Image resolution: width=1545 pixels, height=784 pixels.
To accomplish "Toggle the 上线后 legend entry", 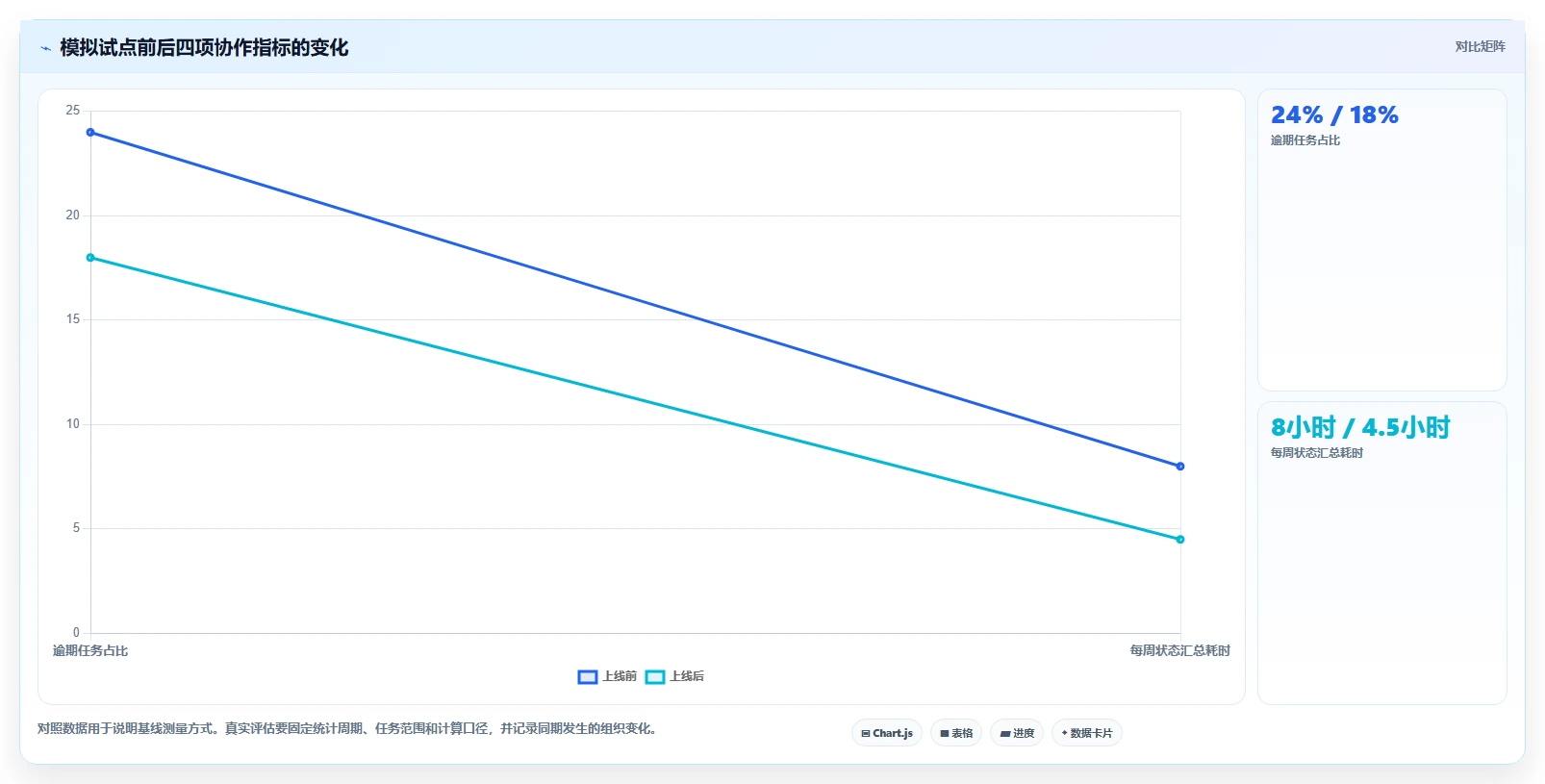I will [x=674, y=676].
